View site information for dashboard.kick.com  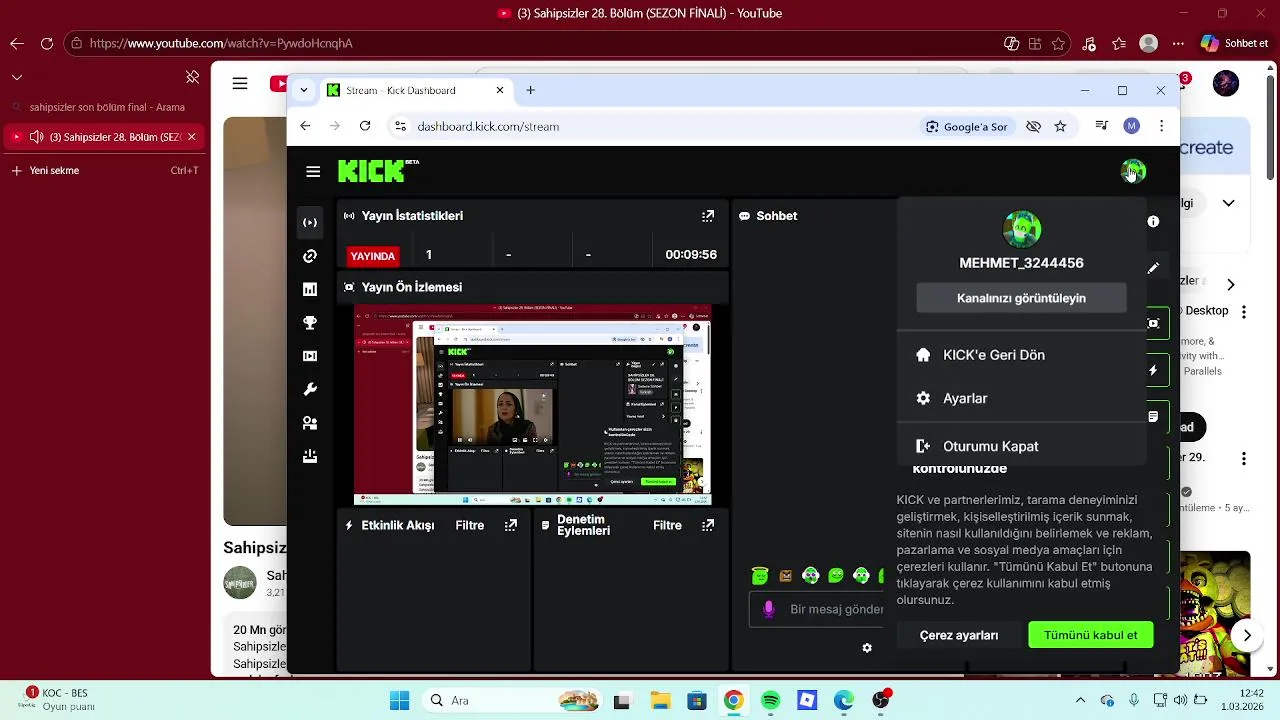400,127
